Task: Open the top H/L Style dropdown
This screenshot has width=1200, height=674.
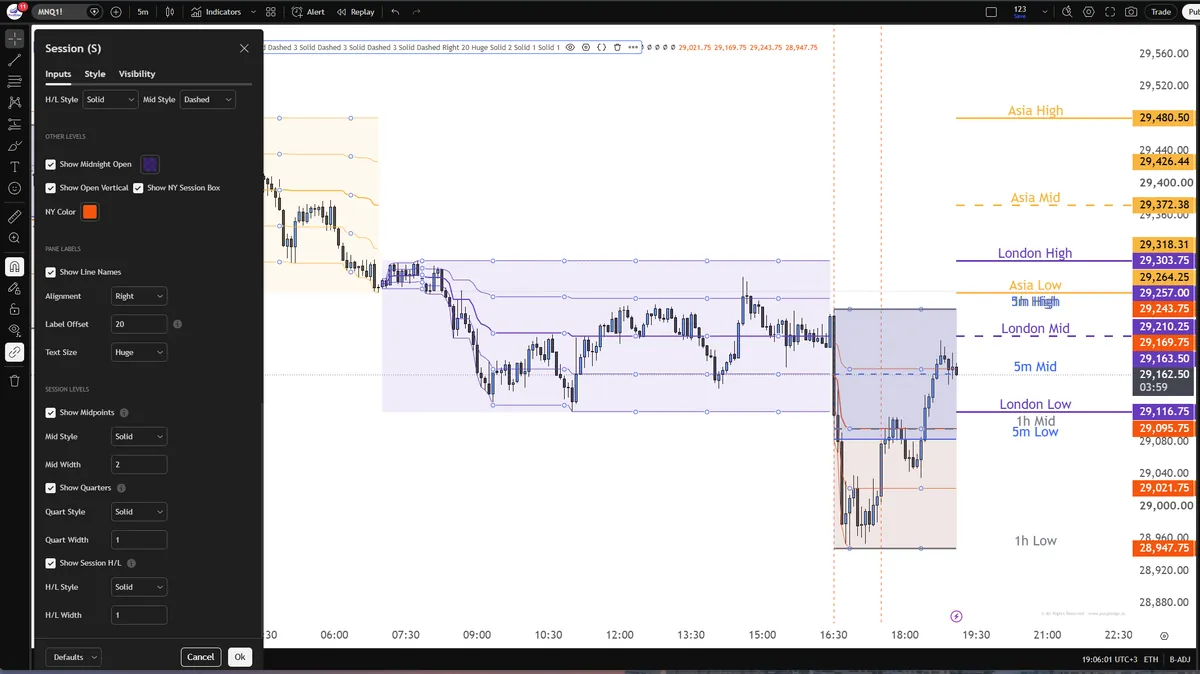Action: 111,100
